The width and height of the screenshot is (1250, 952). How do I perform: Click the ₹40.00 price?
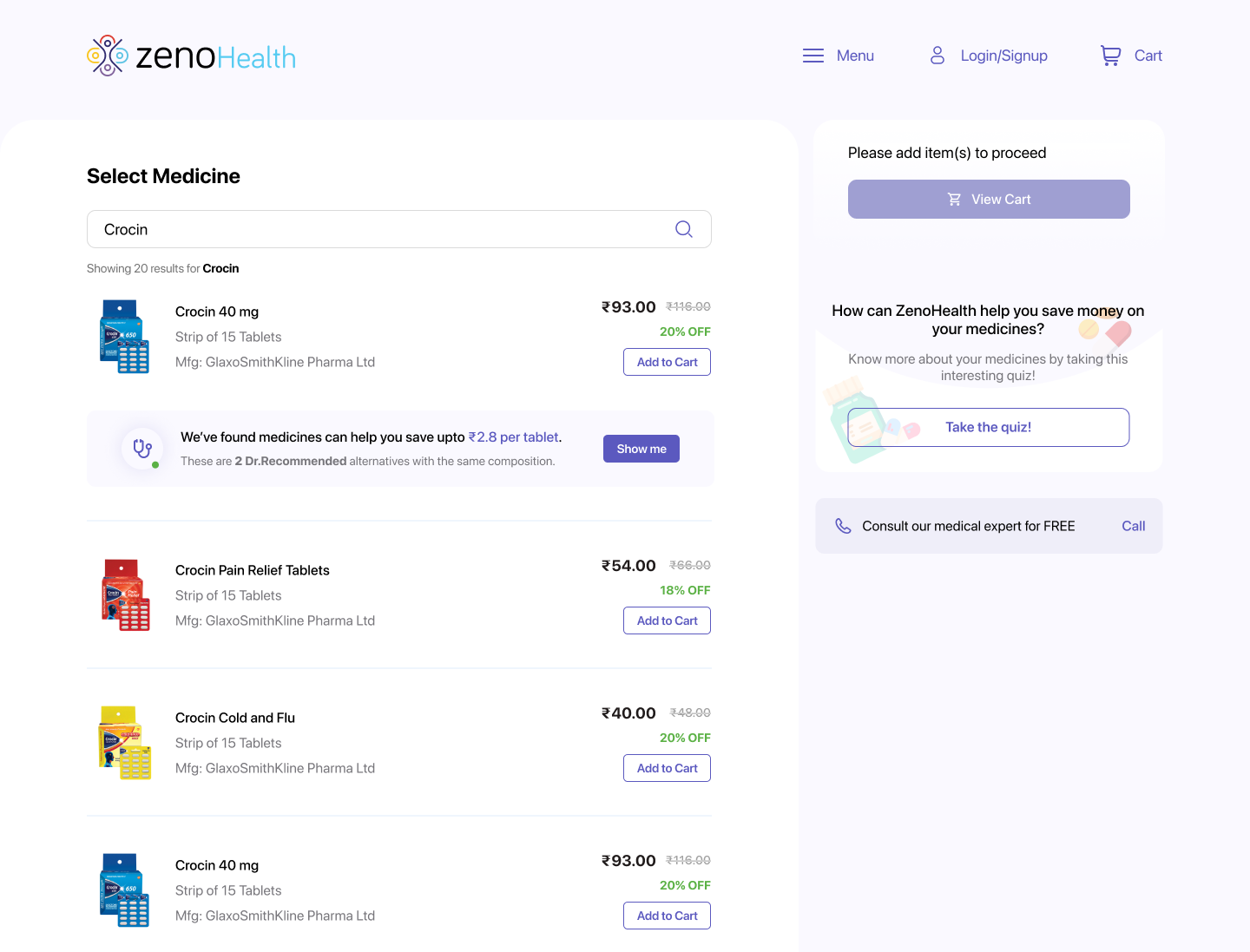628,713
